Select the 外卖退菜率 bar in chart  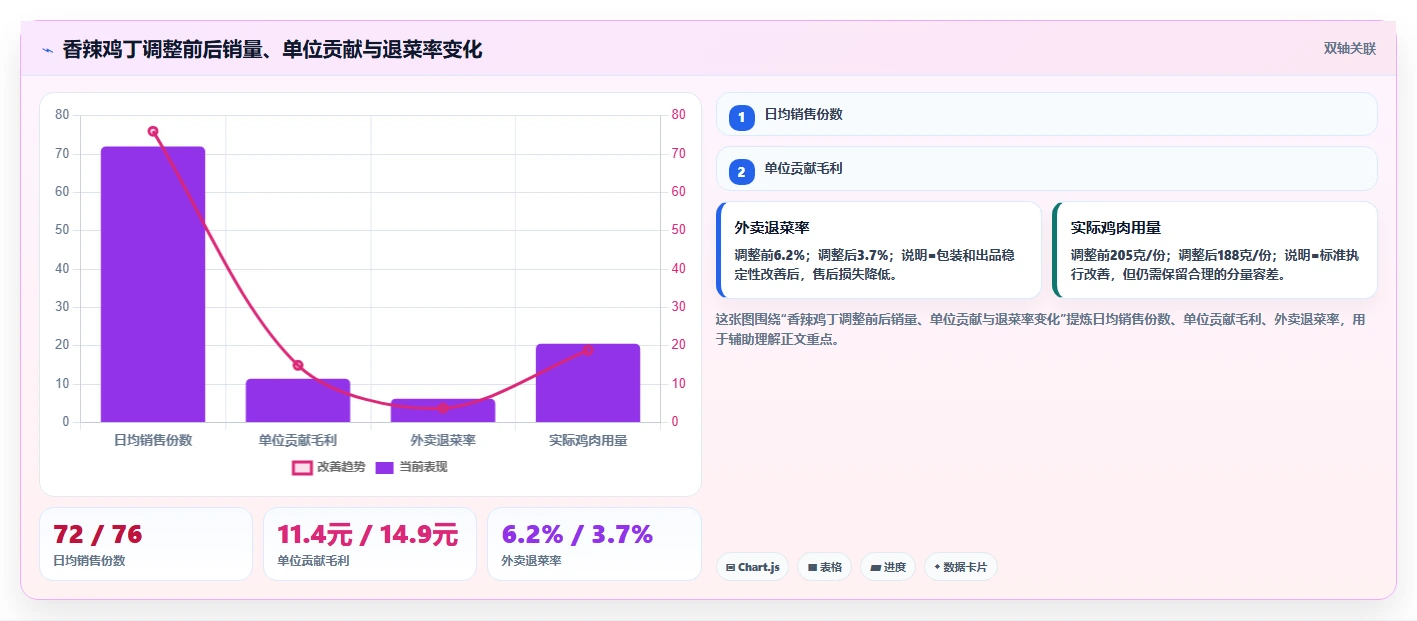[443, 410]
